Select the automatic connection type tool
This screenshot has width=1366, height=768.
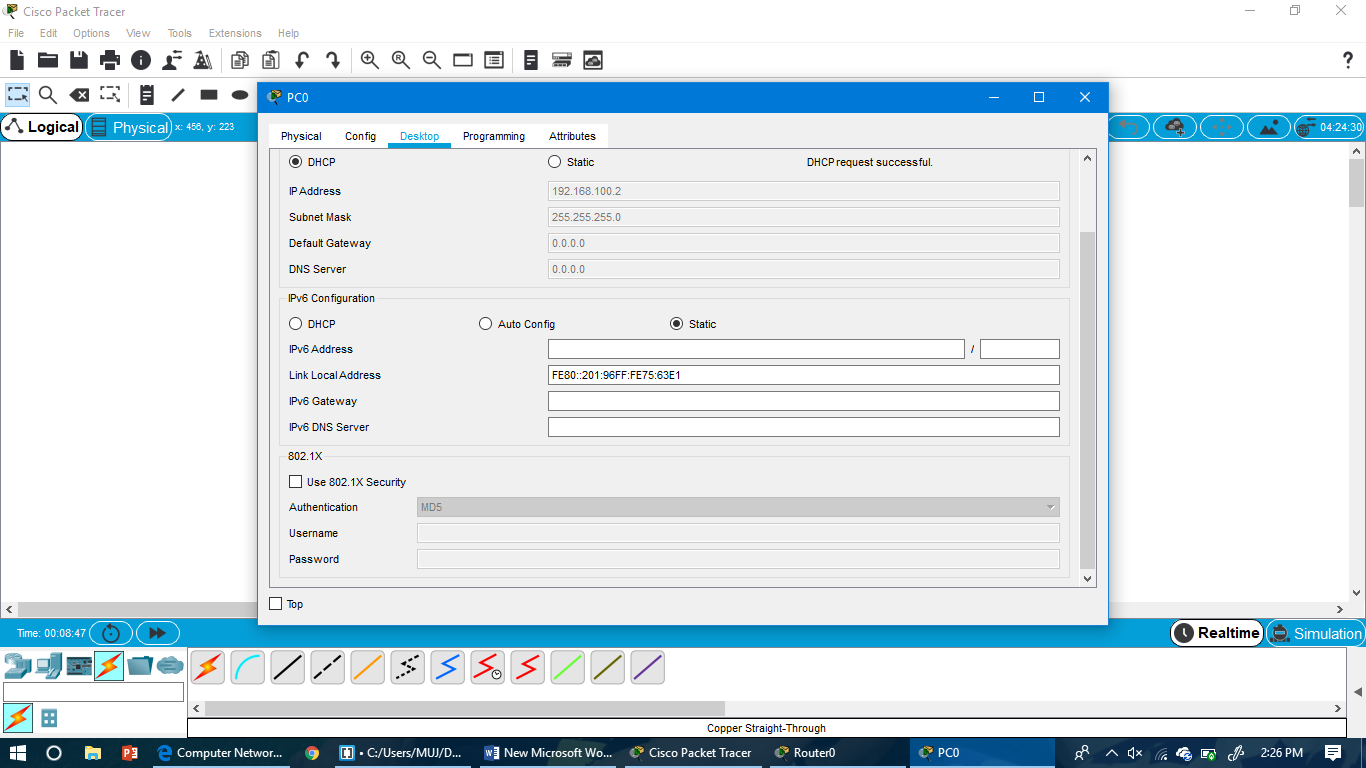click(x=207, y=667)
